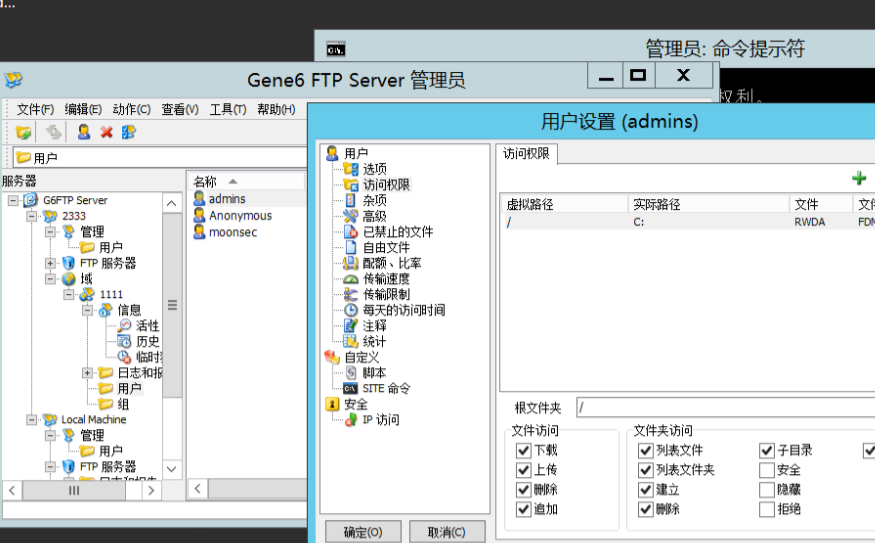Click the server tree scroll up arrow

(x=172, y=203)
